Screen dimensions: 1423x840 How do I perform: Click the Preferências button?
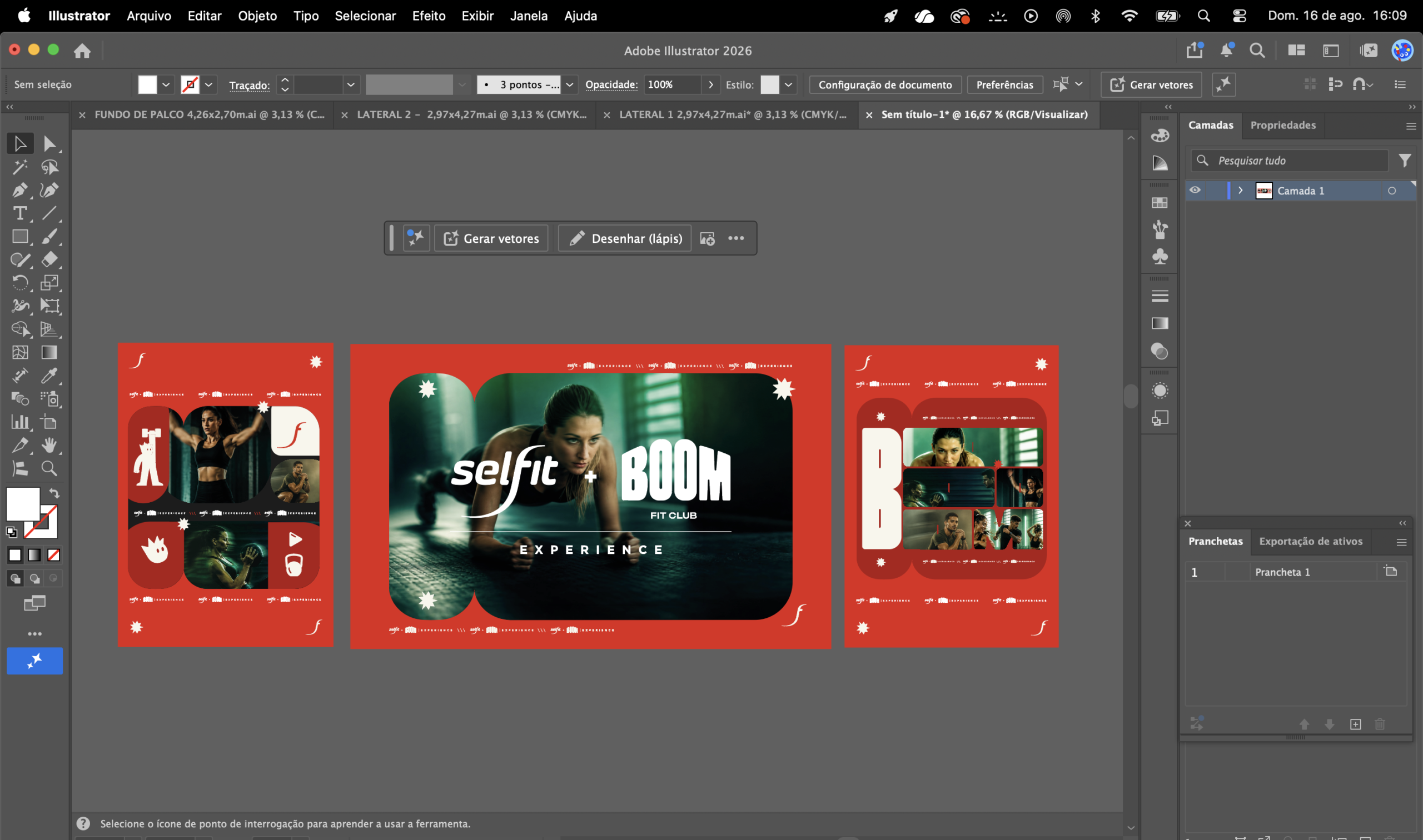[x=1004, y=85]
